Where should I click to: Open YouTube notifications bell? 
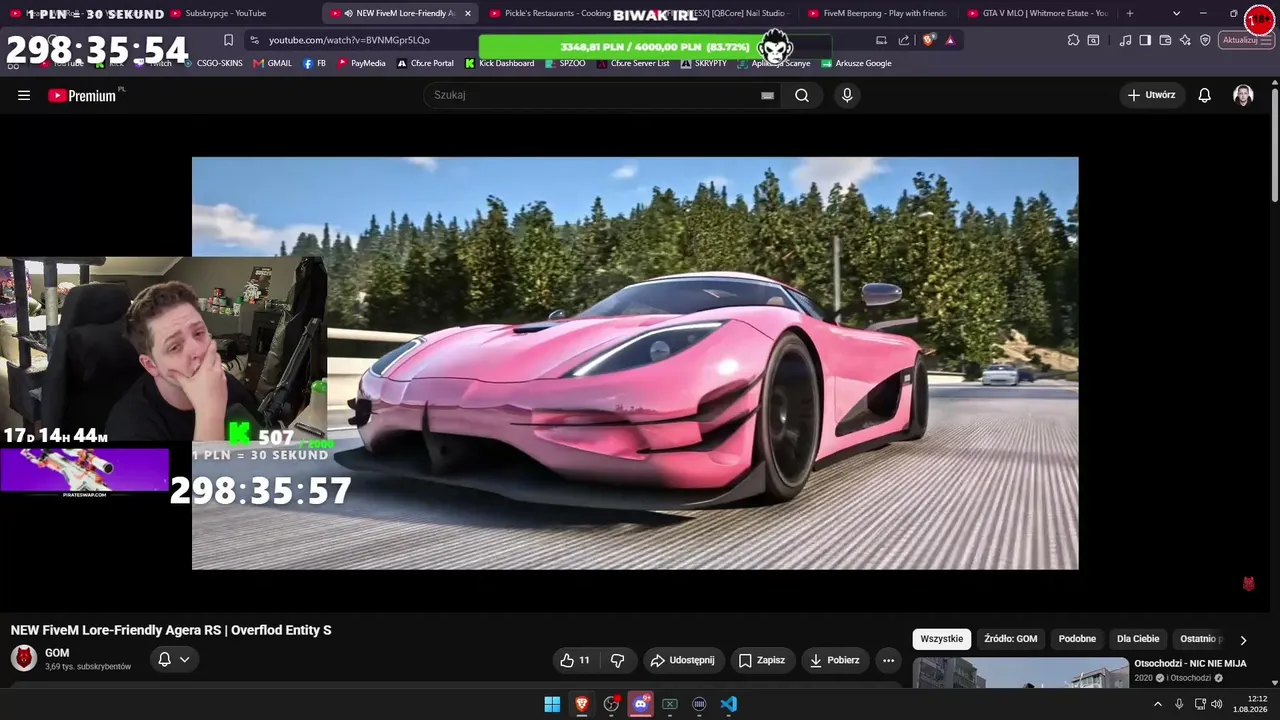[1205, 95]
